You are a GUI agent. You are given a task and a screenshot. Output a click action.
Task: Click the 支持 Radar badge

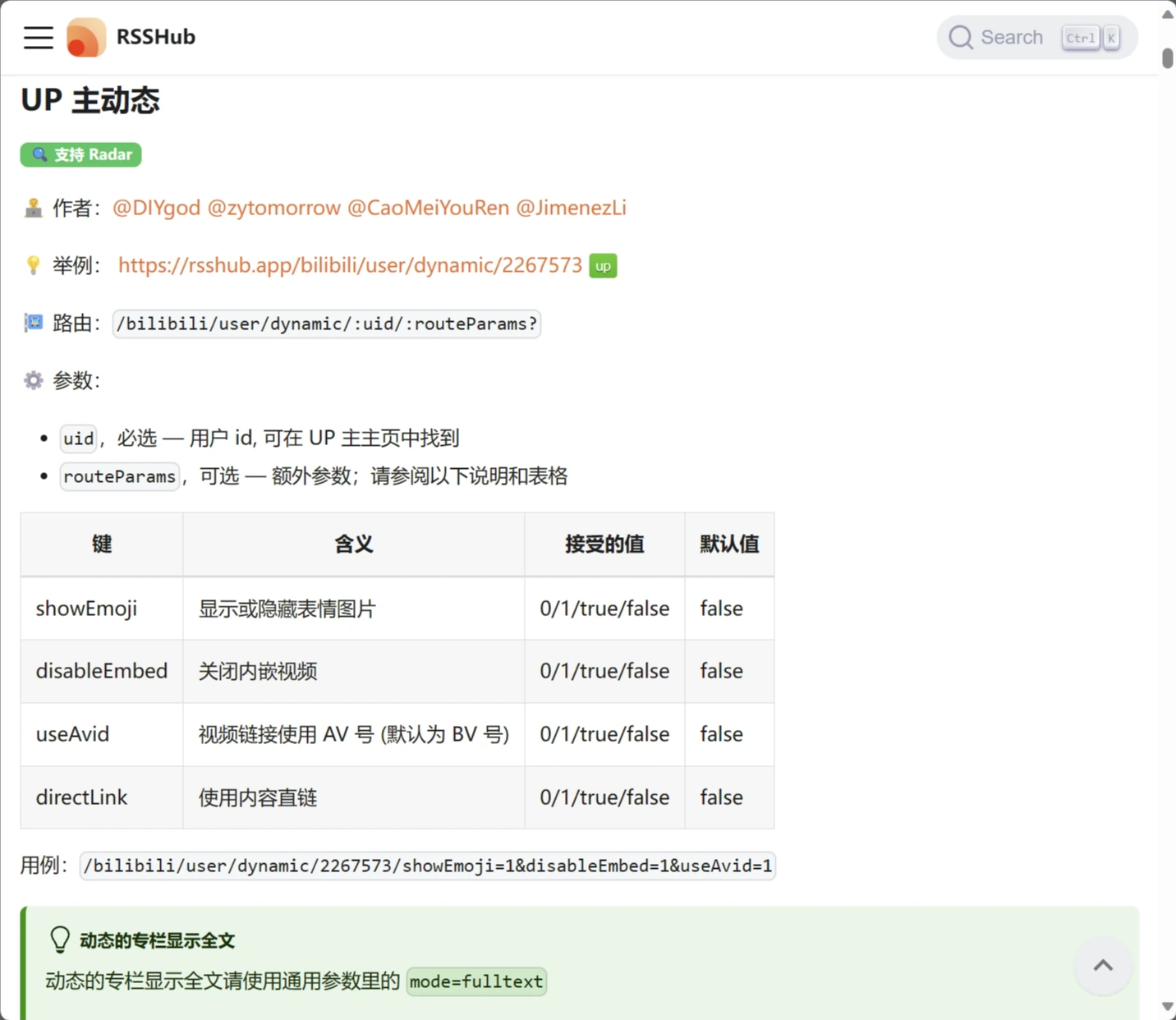point(81,154)
